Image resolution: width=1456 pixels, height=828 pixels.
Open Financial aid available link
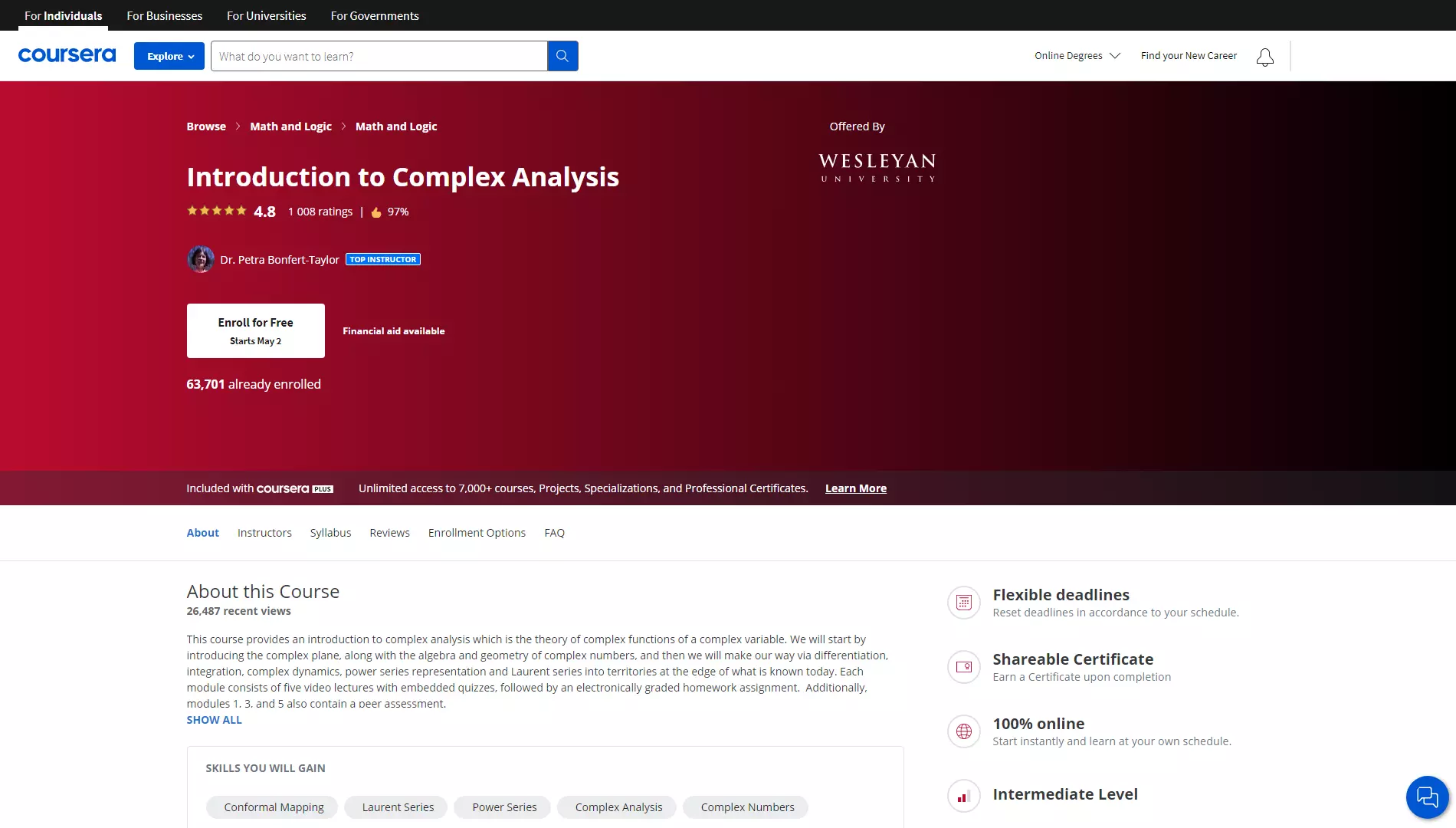coord(394,331)
